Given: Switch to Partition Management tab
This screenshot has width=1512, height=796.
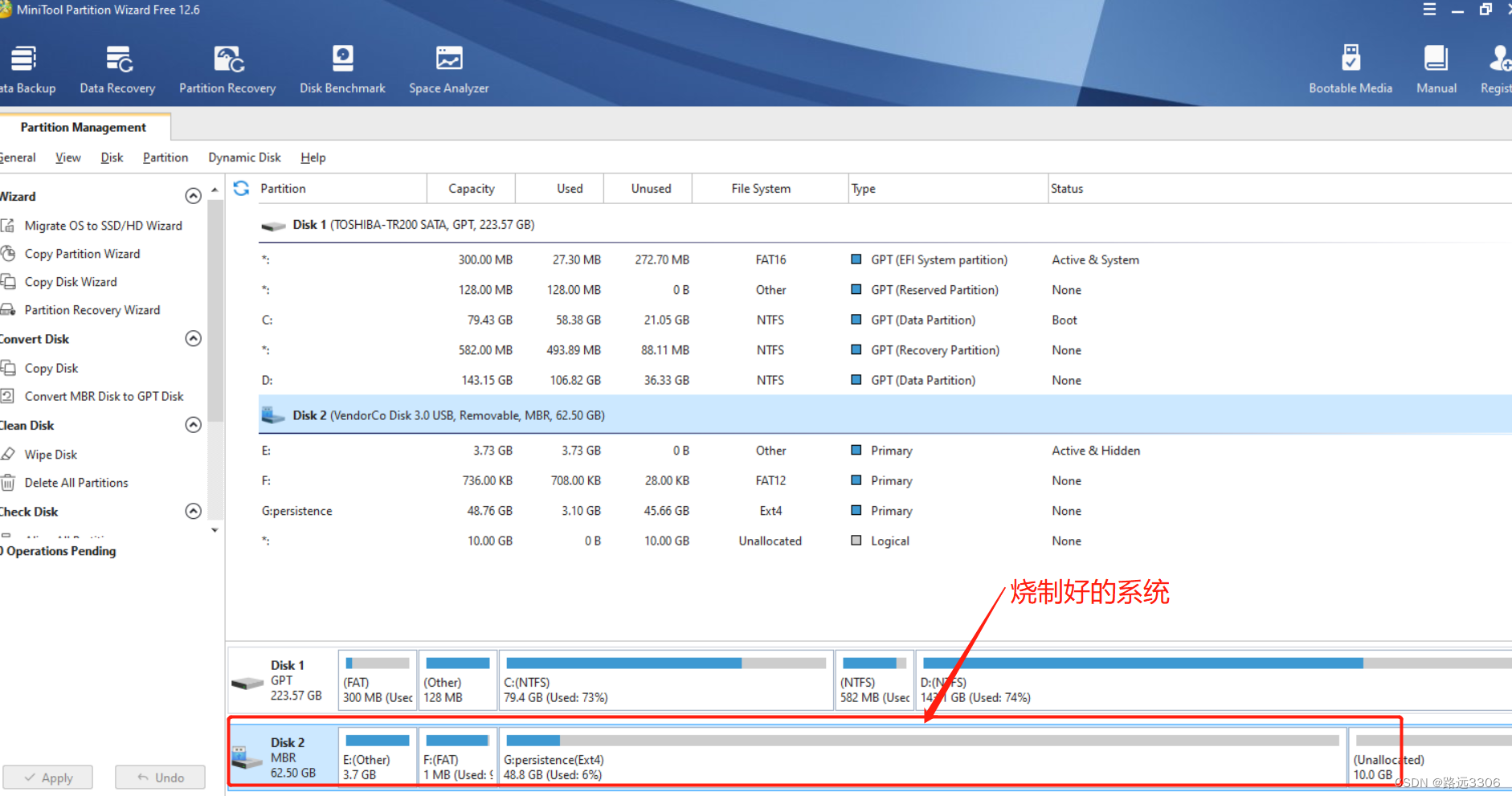Looking at the screenshot, I should pyautogui.click(x=84, y=127).
